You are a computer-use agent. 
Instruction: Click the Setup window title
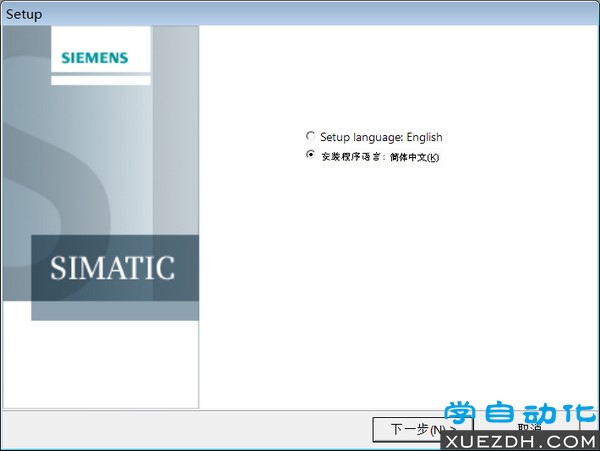[24, 14]
